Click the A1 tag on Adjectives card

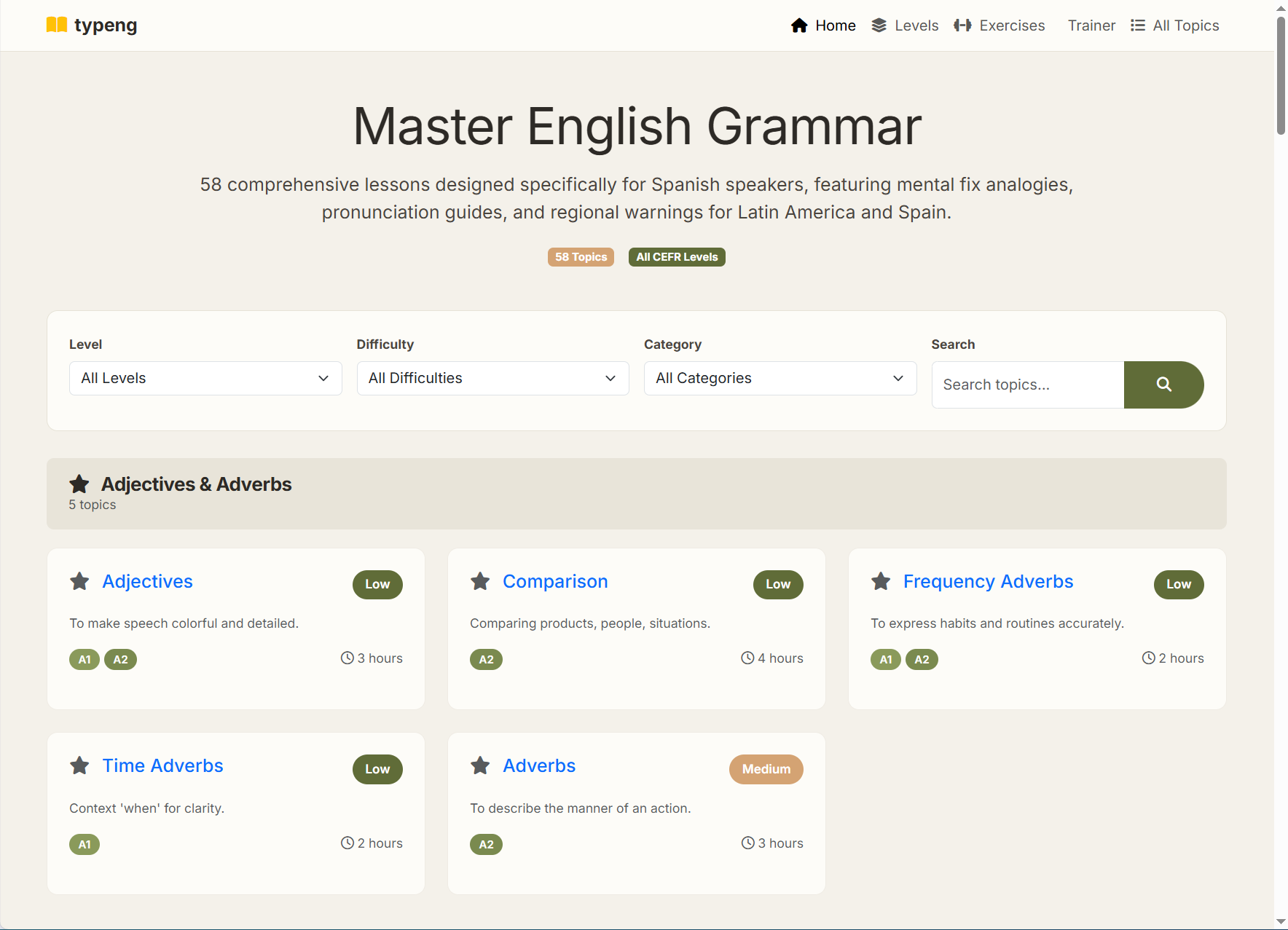(85, 660)
